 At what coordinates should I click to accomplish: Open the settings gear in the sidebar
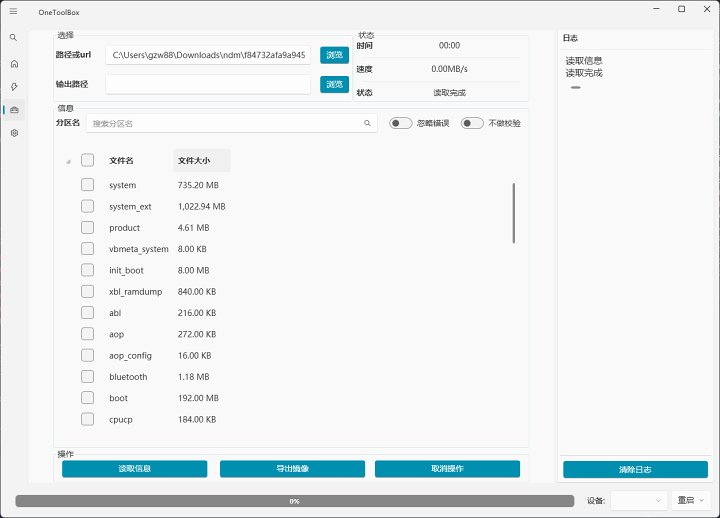click(x=14, y=132)
